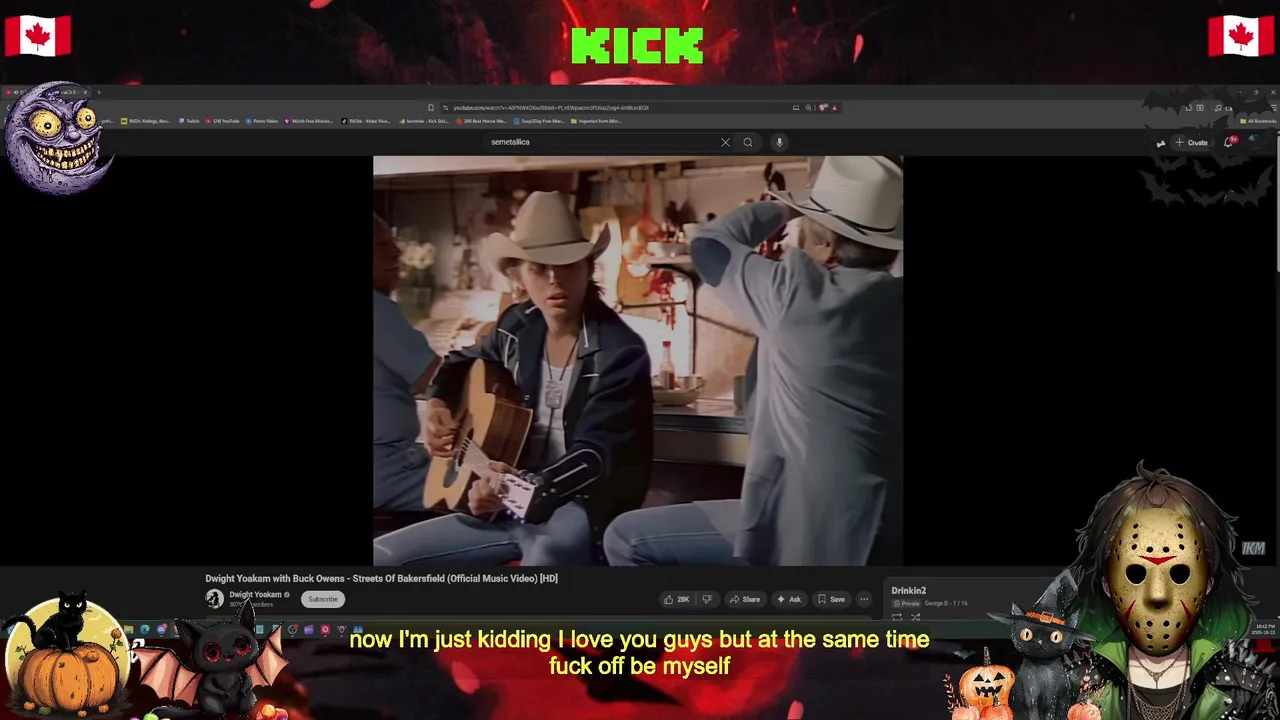Open the Watch Free Movies bookmark
Viewport: 1280px width, 720px height.
pyautogui.click(x=309, y=121)
